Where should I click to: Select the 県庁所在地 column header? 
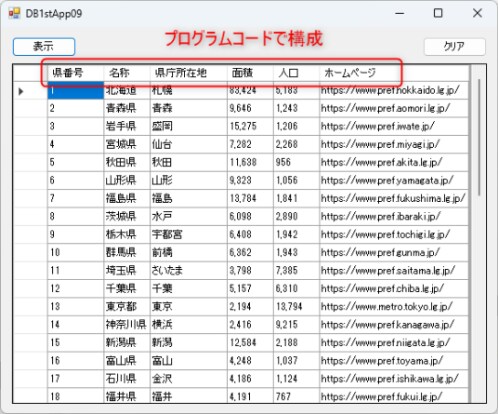point(189,73)
